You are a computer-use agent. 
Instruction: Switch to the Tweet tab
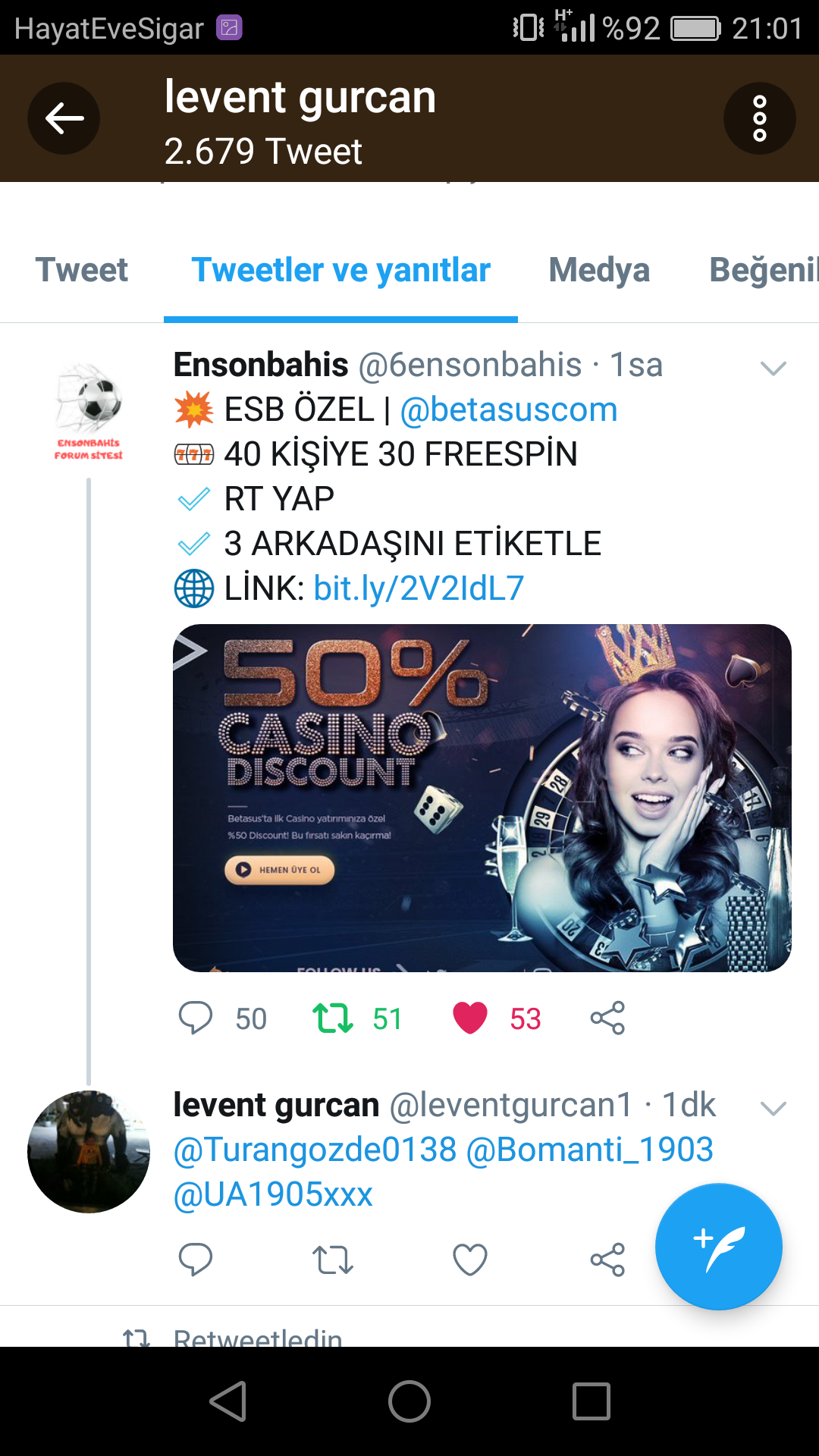click(x=82, y=270)
